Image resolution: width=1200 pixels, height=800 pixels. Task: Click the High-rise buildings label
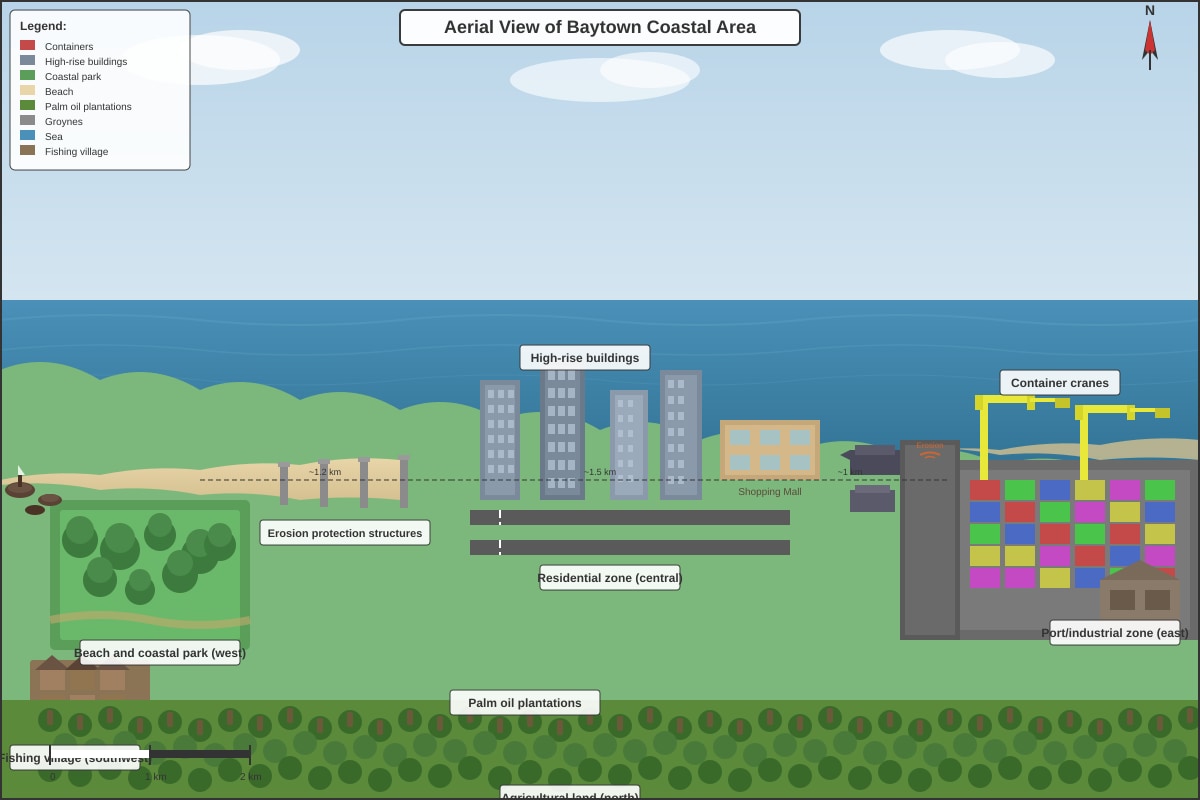(x=585, y=358)
